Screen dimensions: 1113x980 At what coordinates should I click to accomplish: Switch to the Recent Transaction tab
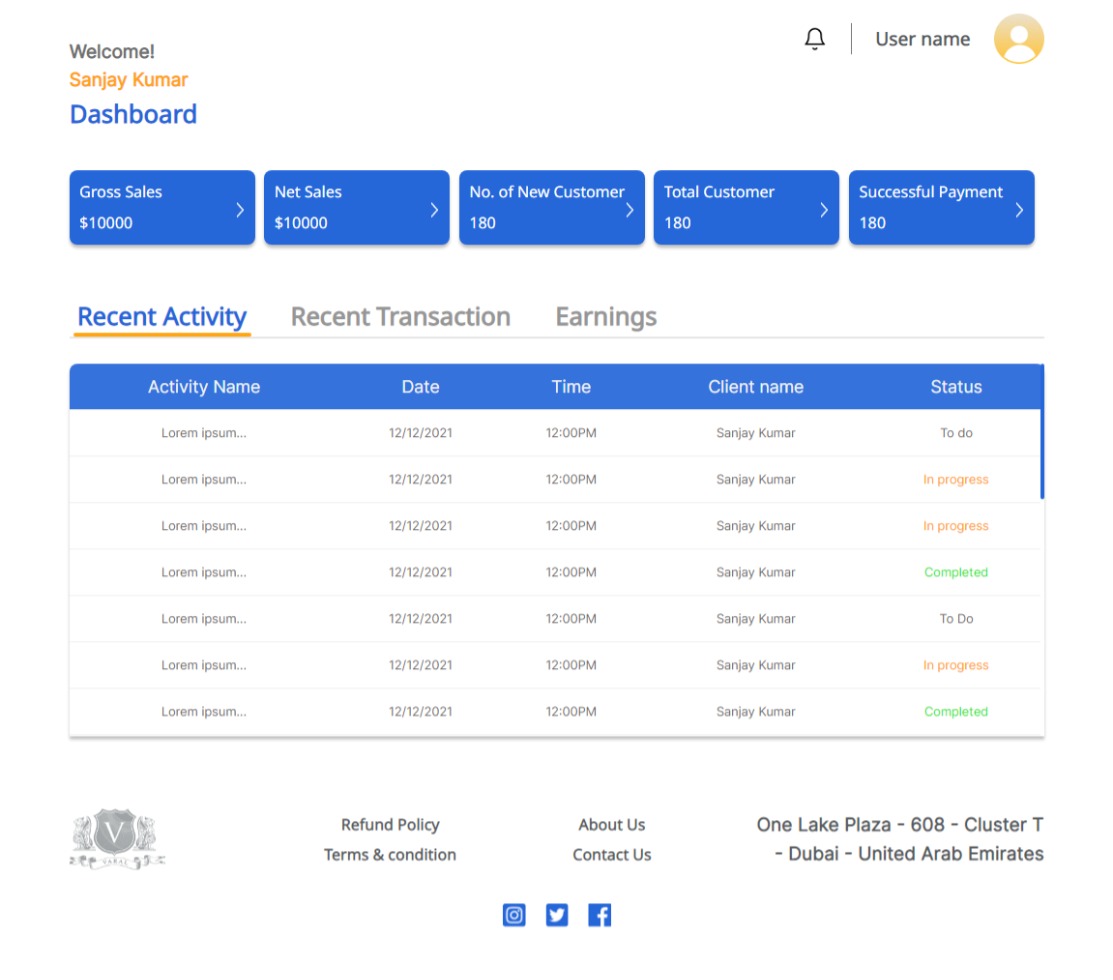pos(400,317)
